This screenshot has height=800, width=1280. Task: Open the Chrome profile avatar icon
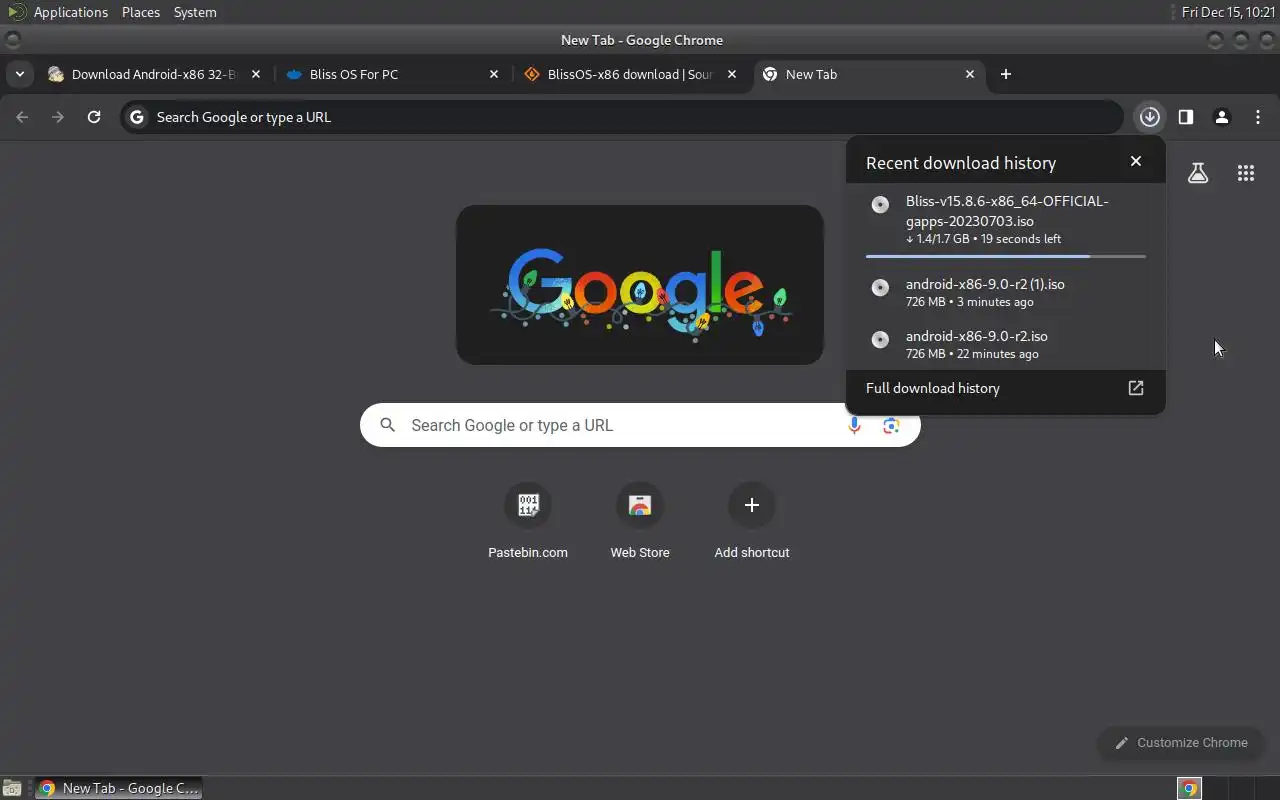[1222, 117]
